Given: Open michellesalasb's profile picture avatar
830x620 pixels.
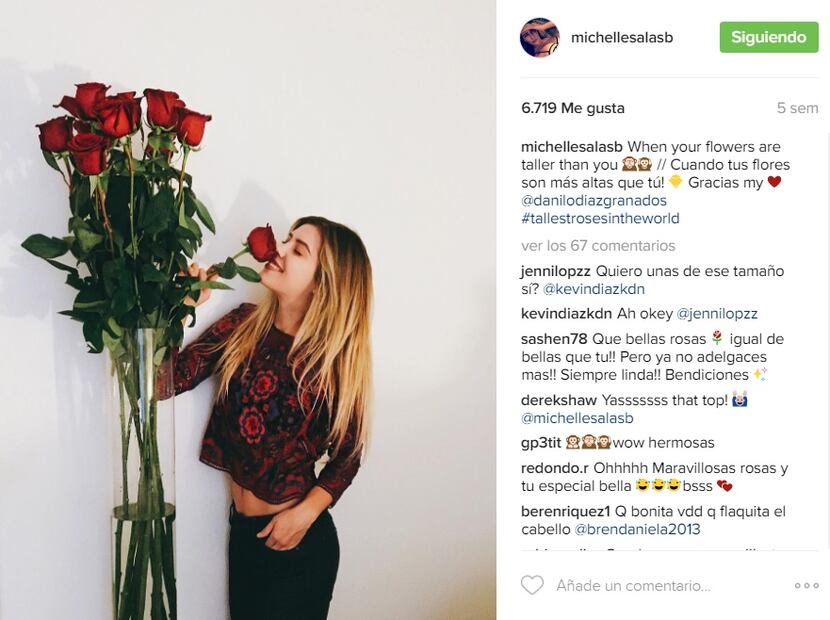Looking at the screenshot, I should coord(540,37).
